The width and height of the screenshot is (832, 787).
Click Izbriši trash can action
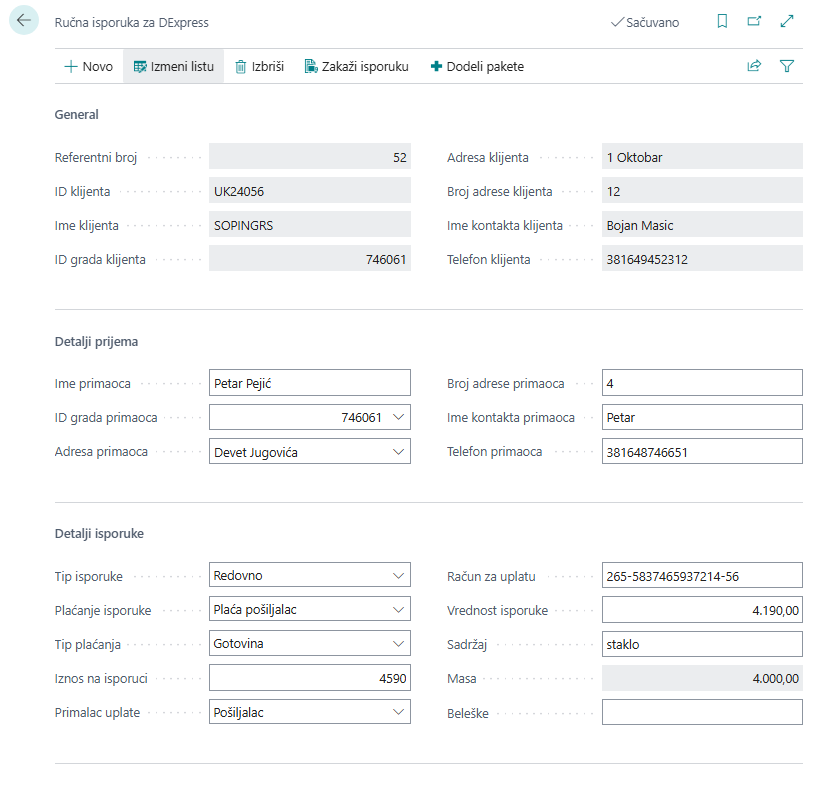click(259, 66)
